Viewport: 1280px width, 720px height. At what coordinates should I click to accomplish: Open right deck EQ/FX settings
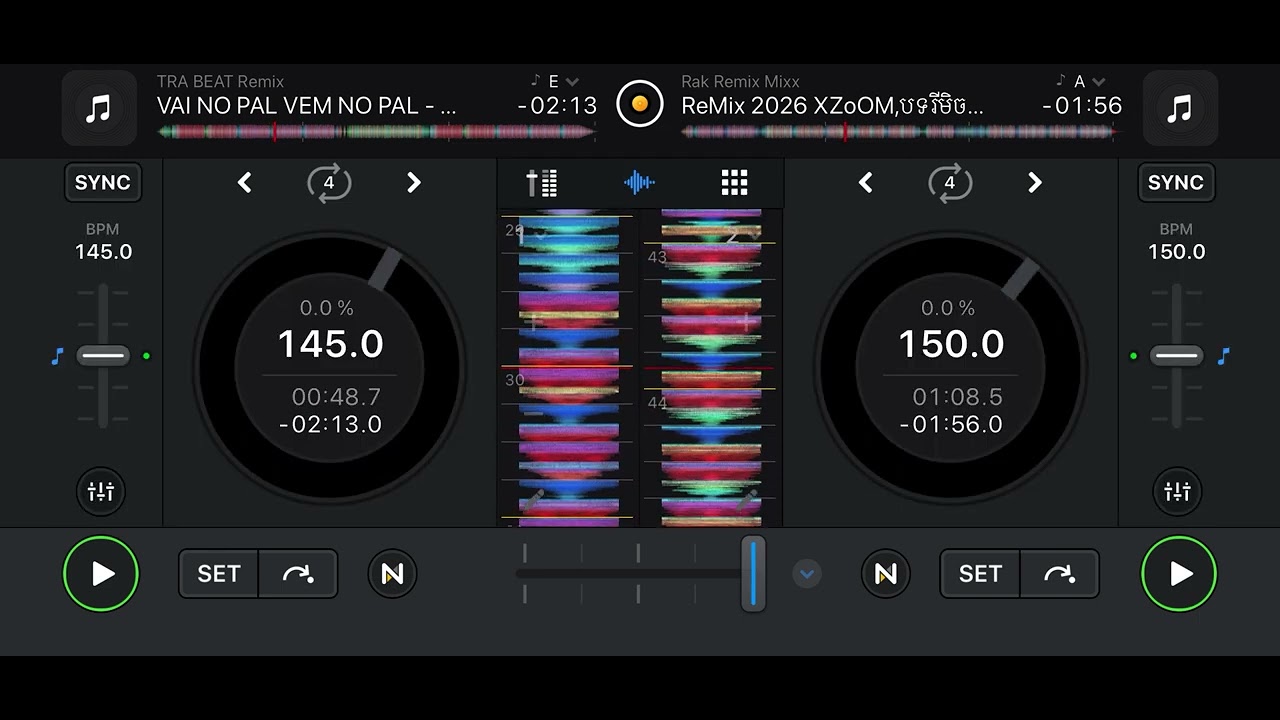coord(1178,492)
